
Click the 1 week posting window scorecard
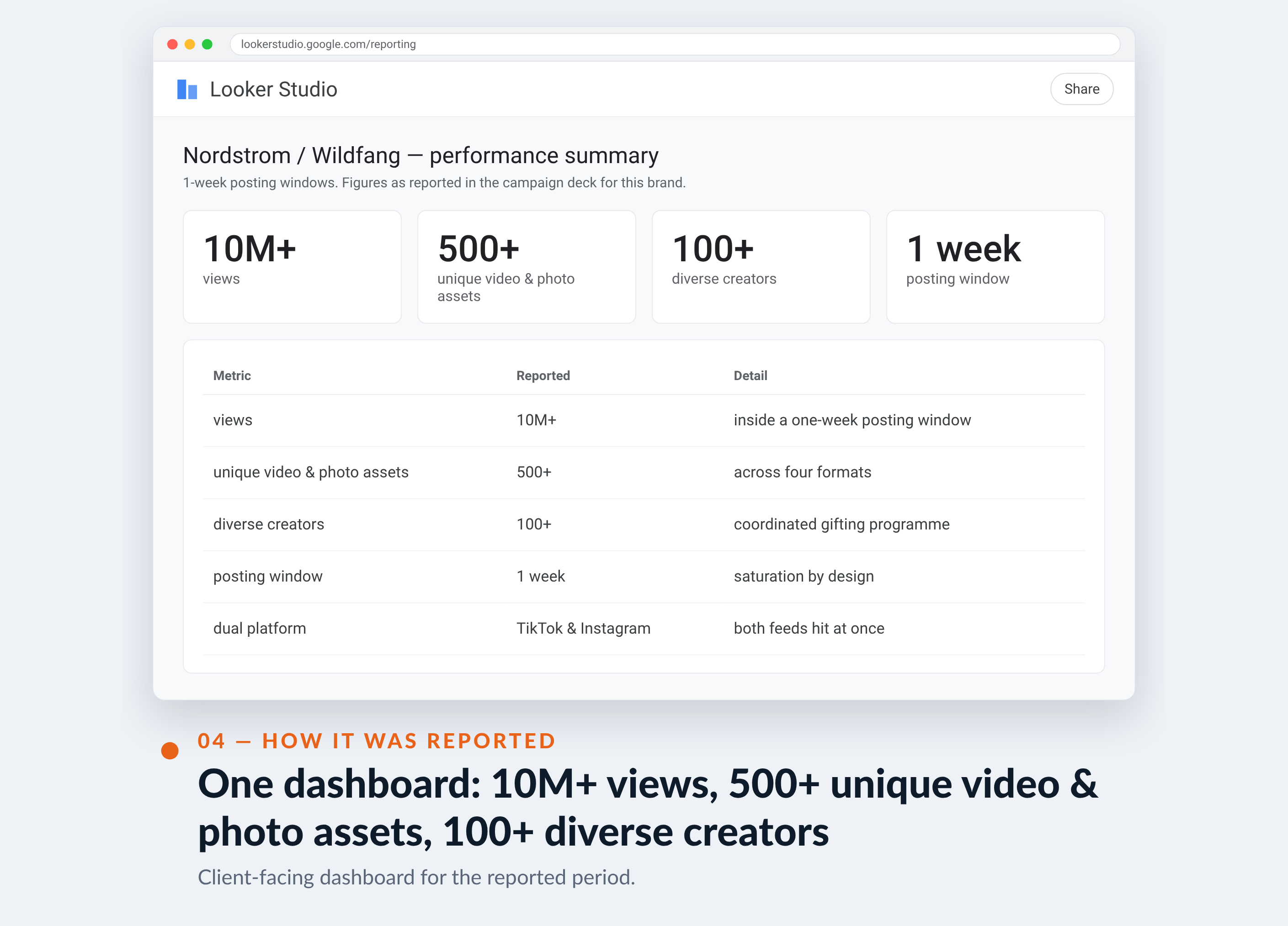tap(995, 267)
